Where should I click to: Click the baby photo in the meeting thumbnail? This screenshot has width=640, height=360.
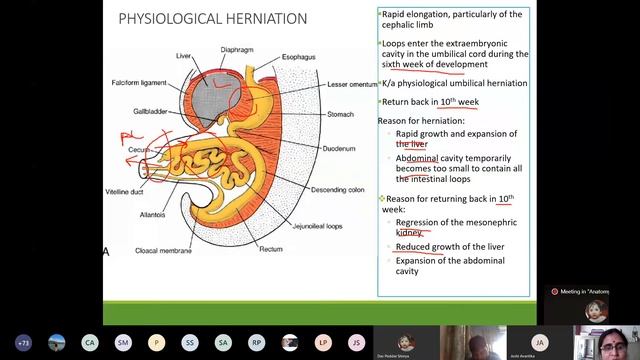(x=596, y=311)
